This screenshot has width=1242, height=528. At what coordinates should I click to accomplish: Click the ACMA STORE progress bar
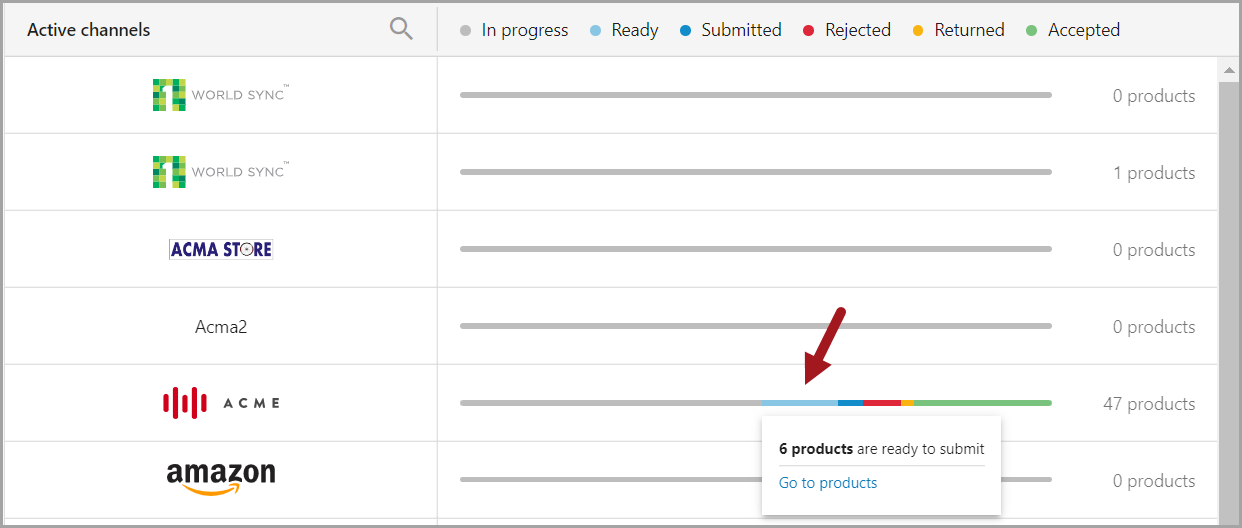coord(756,249)
